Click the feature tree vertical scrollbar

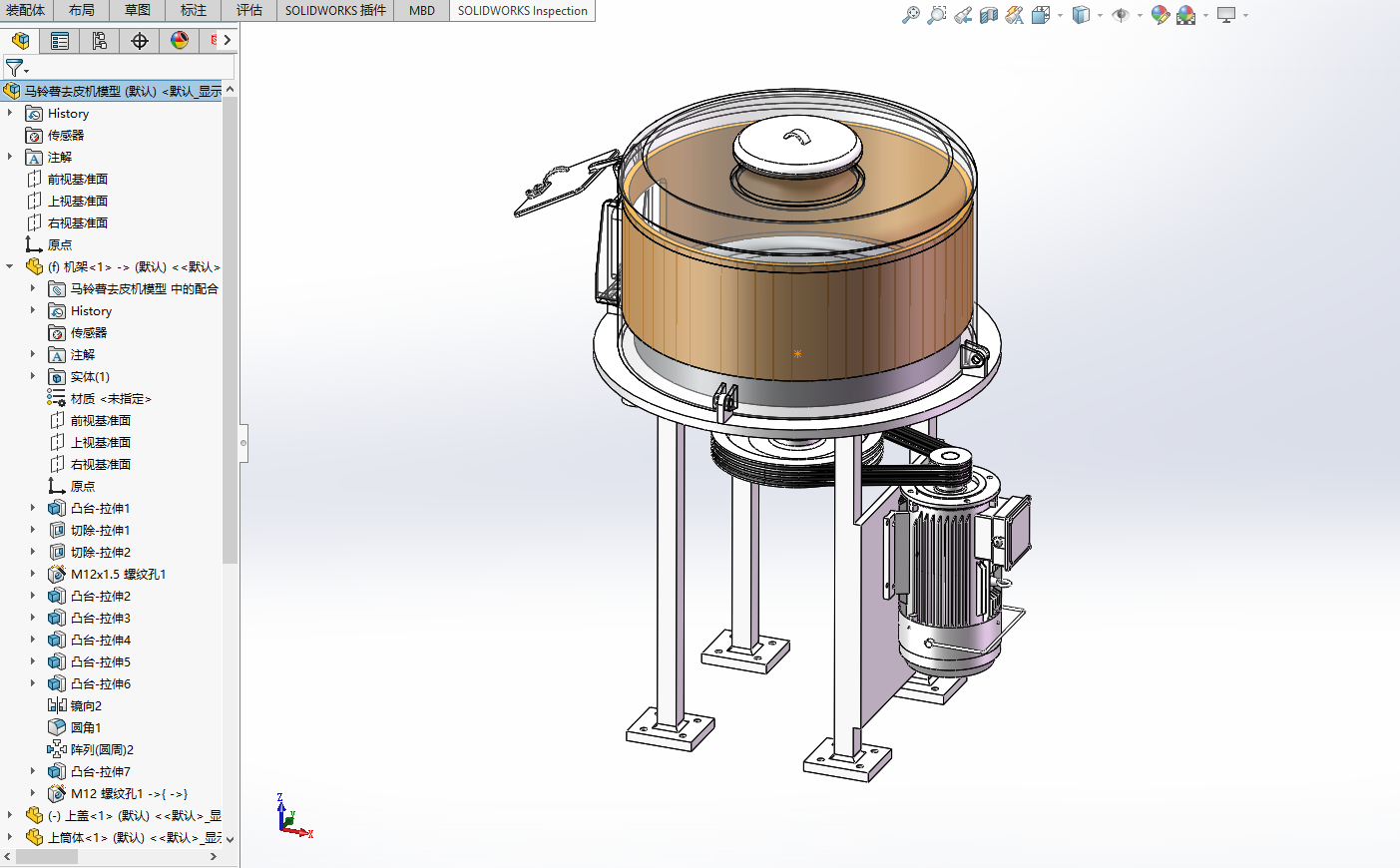click(x=230, y=329)
